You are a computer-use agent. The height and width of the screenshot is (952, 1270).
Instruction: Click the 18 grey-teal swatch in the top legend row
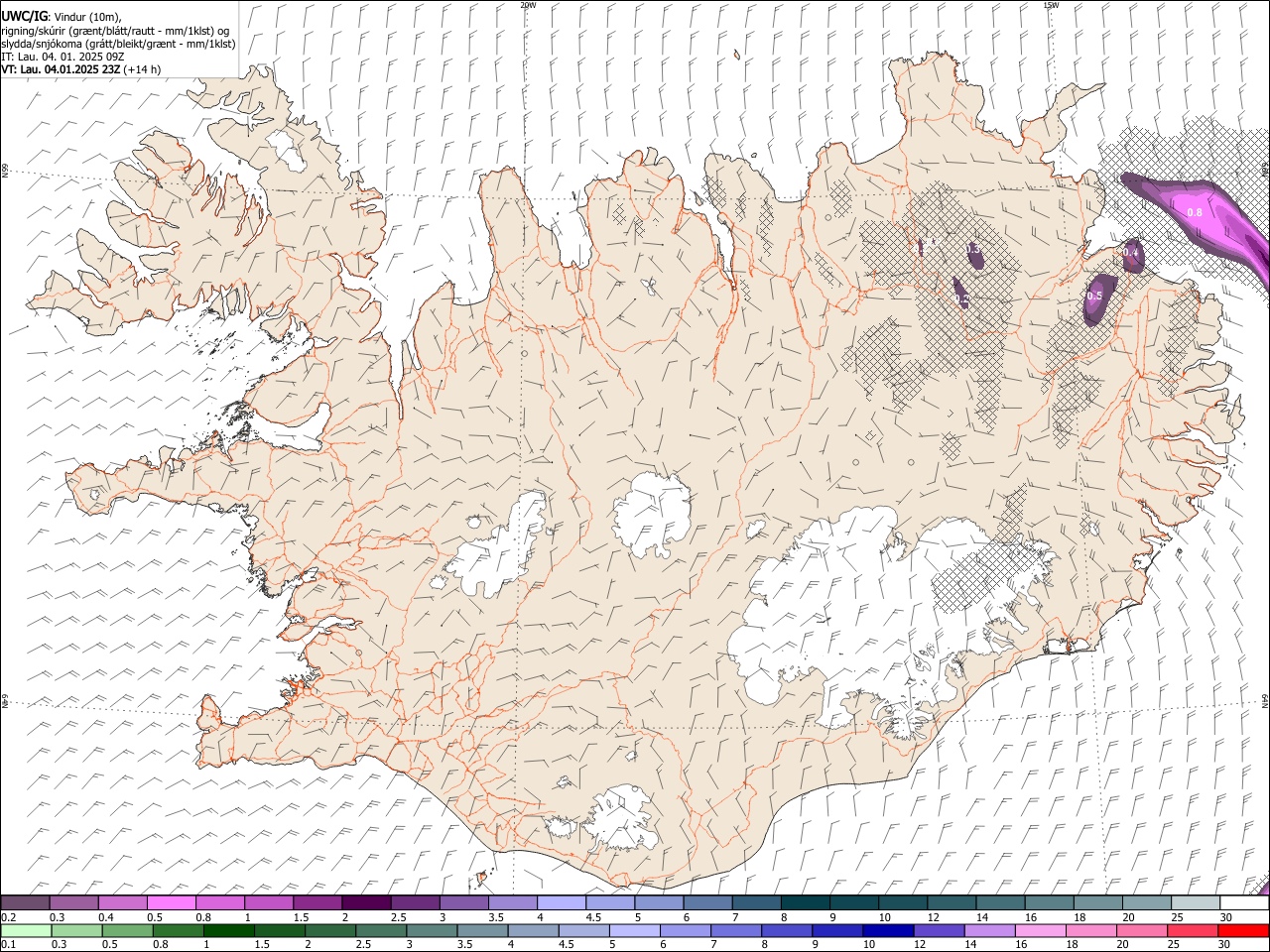click(x=1098, y=902)
